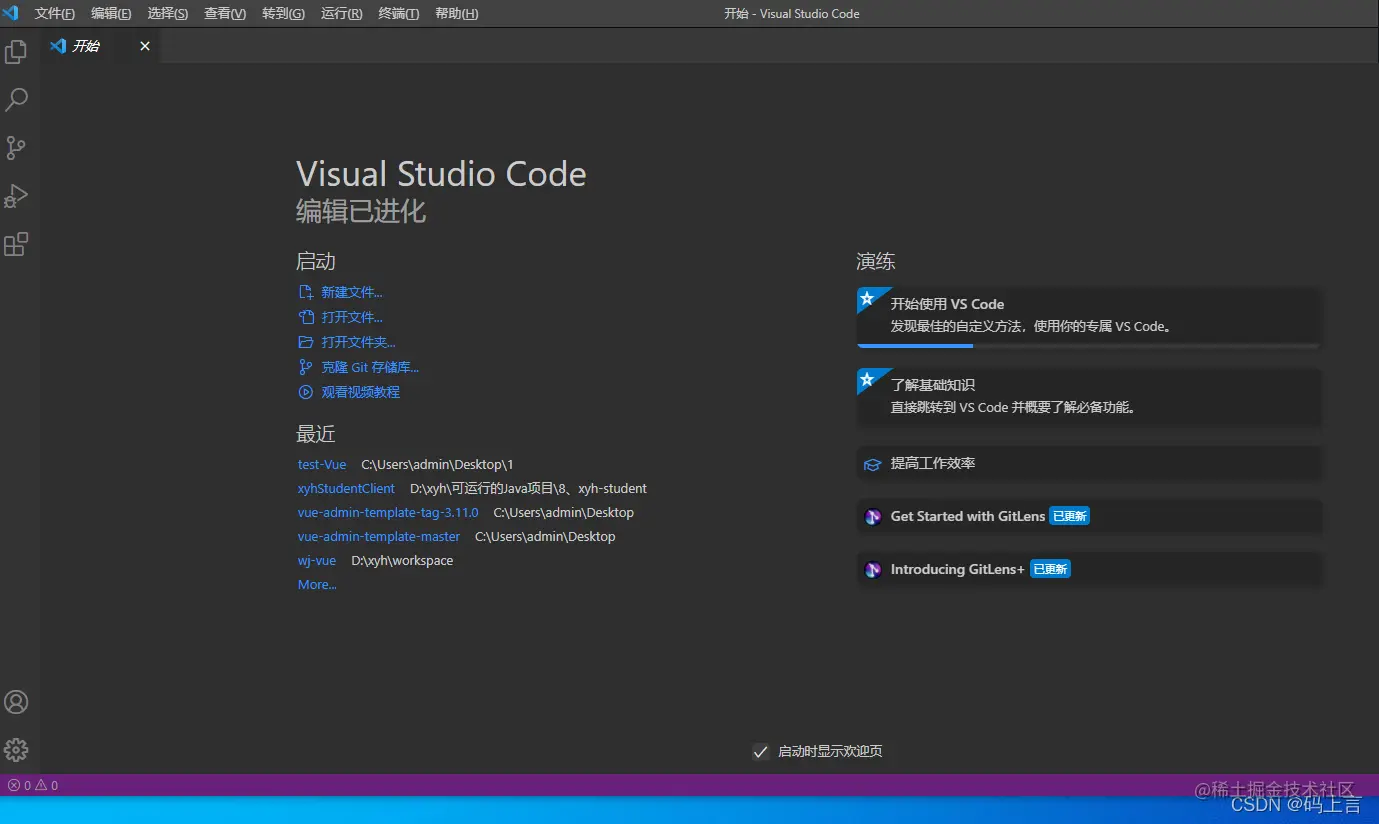Open recent project xyhStudentClient

346,488
